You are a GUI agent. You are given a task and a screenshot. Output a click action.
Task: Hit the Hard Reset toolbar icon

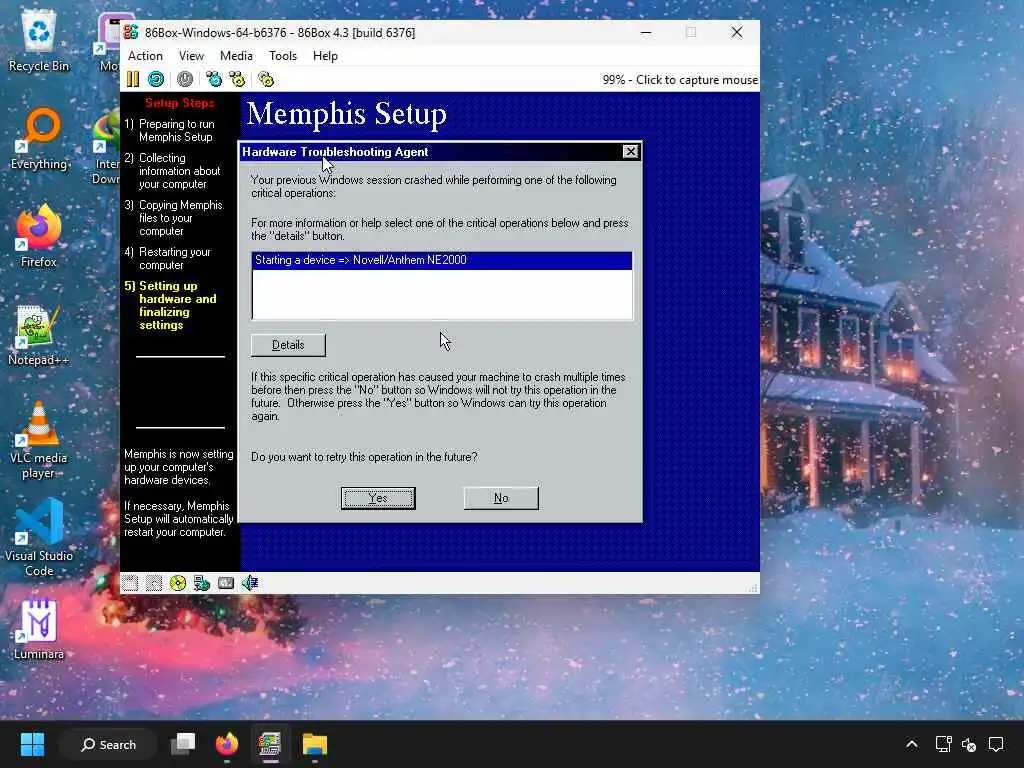(156, 80)
